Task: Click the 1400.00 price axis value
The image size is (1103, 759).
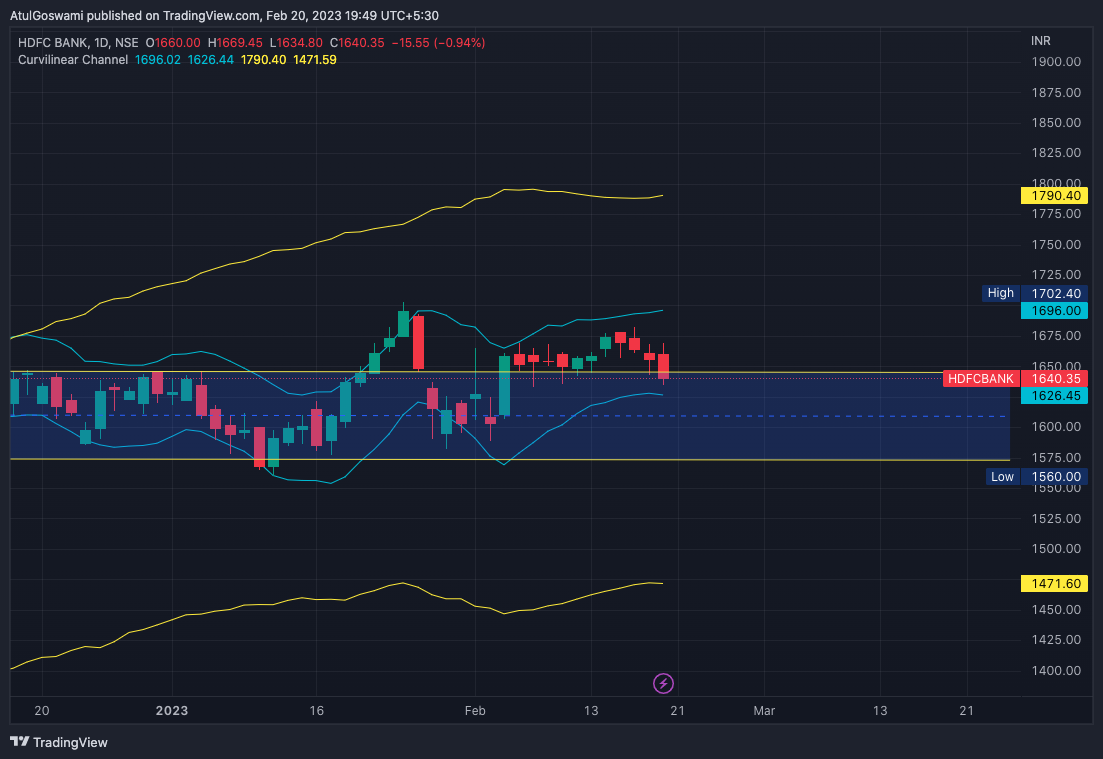Action: click(1056, 670)
